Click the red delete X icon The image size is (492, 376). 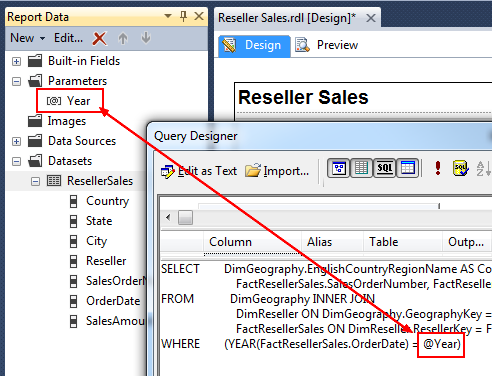(x=99, y=38)
